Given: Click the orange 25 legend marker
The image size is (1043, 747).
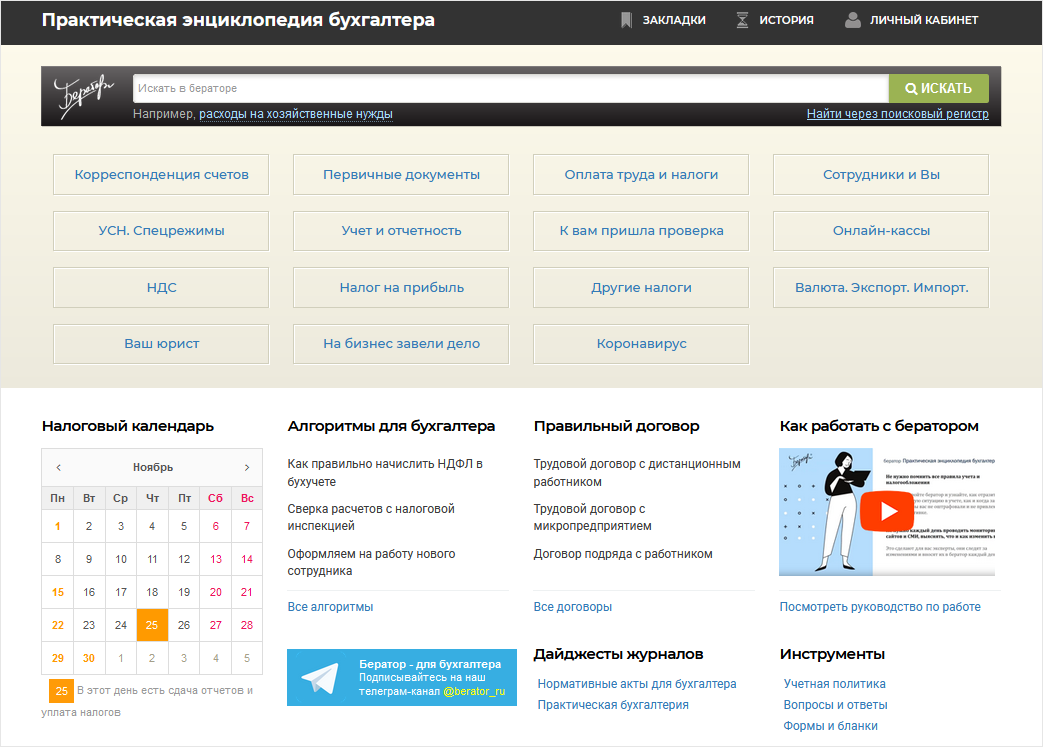Looking at the screenshot, I should point(61,690).
